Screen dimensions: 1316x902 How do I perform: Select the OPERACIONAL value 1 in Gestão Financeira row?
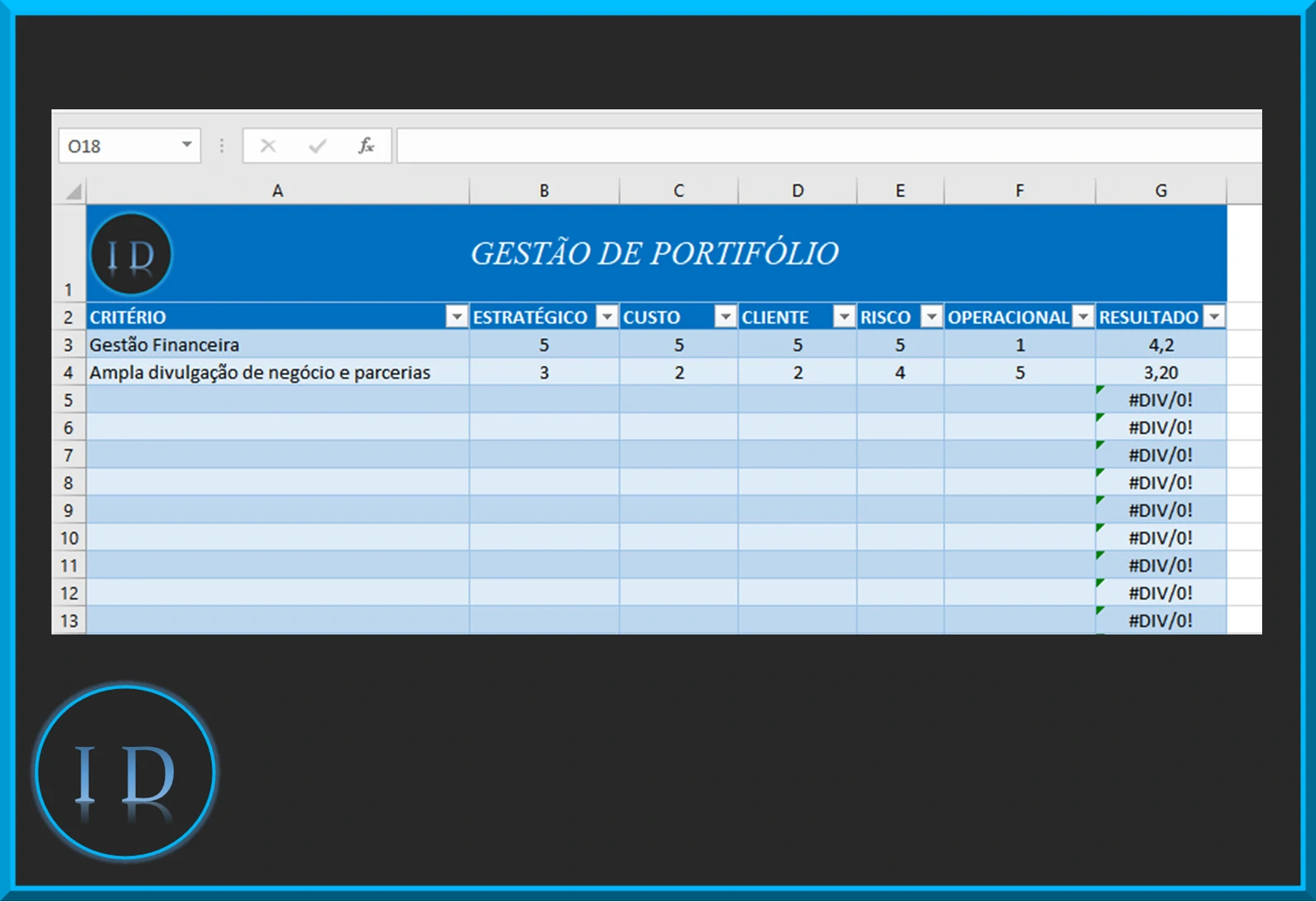[1020, 345]
